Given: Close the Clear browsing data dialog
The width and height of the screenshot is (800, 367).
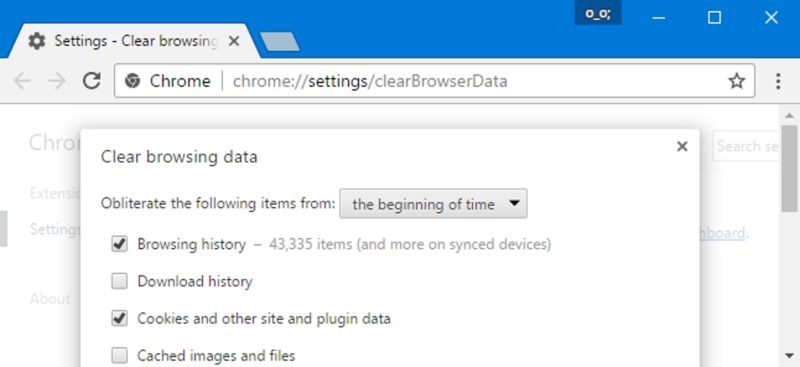Looking at the screenshot, I should click(682, 146).
